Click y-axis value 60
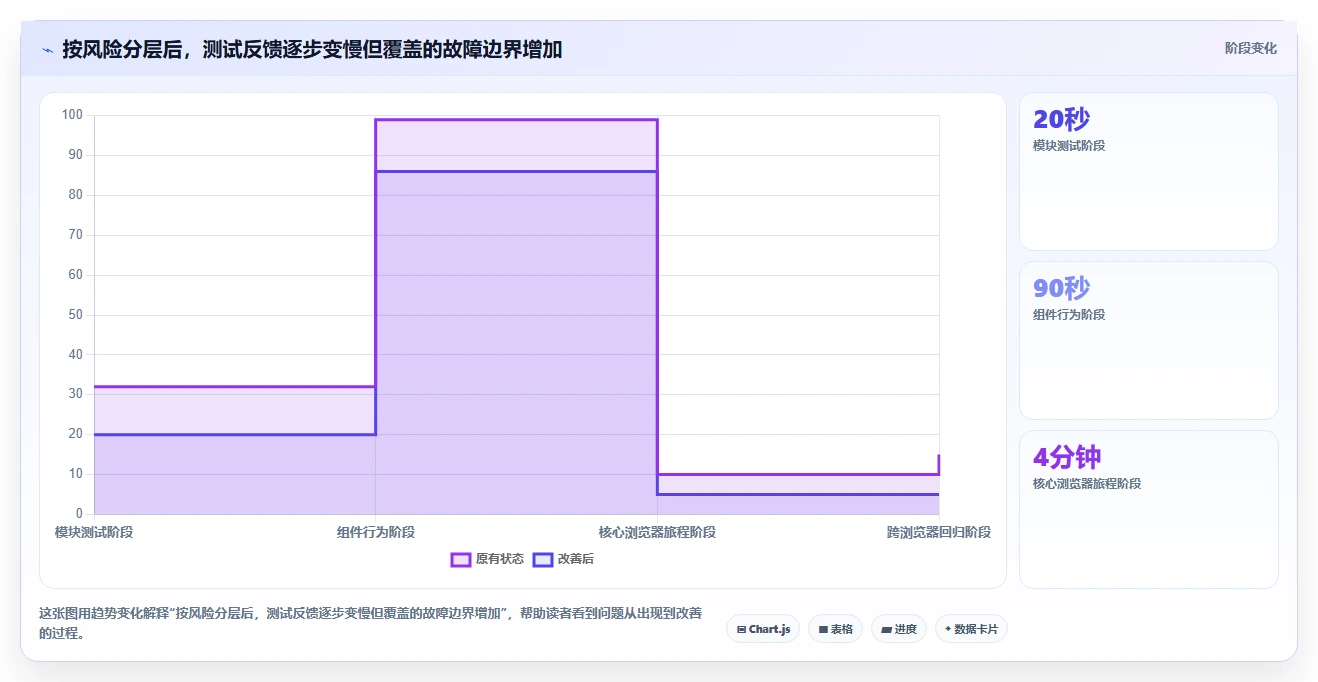The height and width of the screenshot is (682, 1318). pyautogui.click(x=76, y=275)
